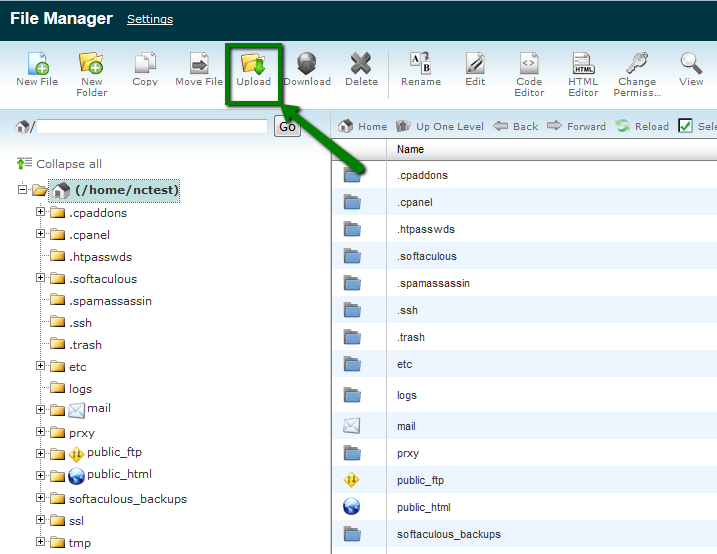Open the Settings link
Screen dimensions: 717x554
click(150, 19)
